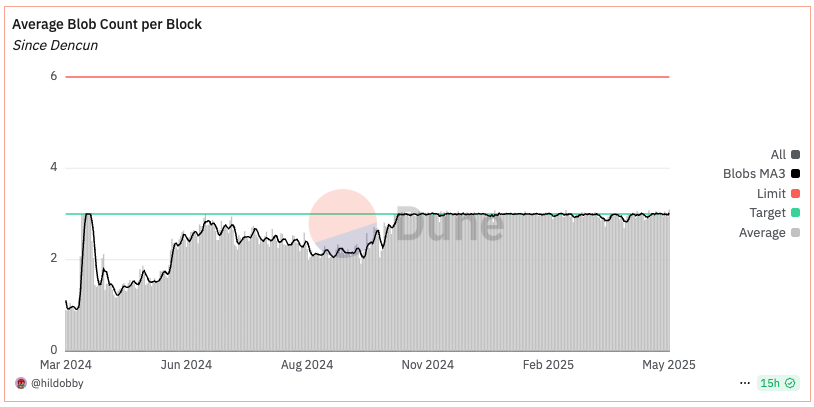The image size is (814, 407).
Task: Toggle the Target legend entry
Action: pyautogui.click(x=775, y=213)
